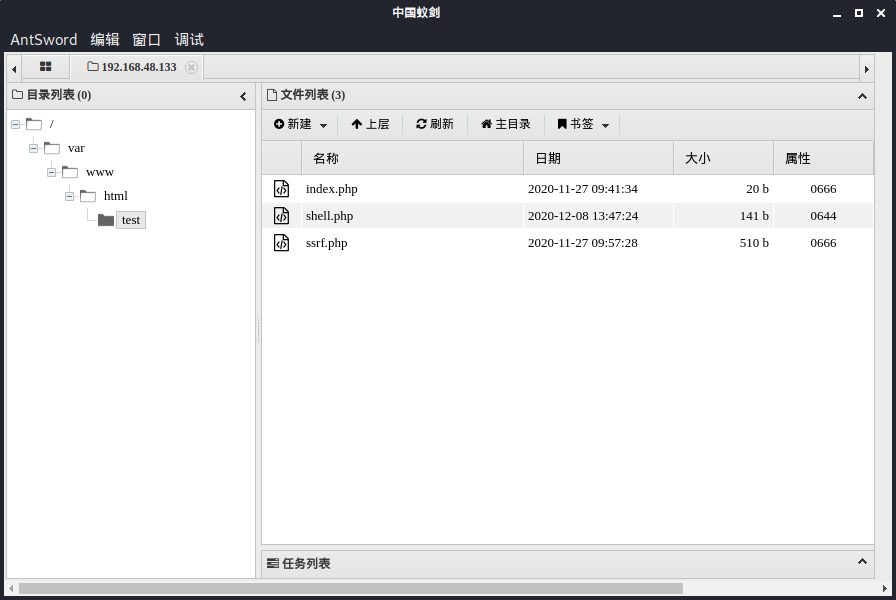Click the index.php file icon
This screenshot has width=896, height=600.
pos(281,189)
